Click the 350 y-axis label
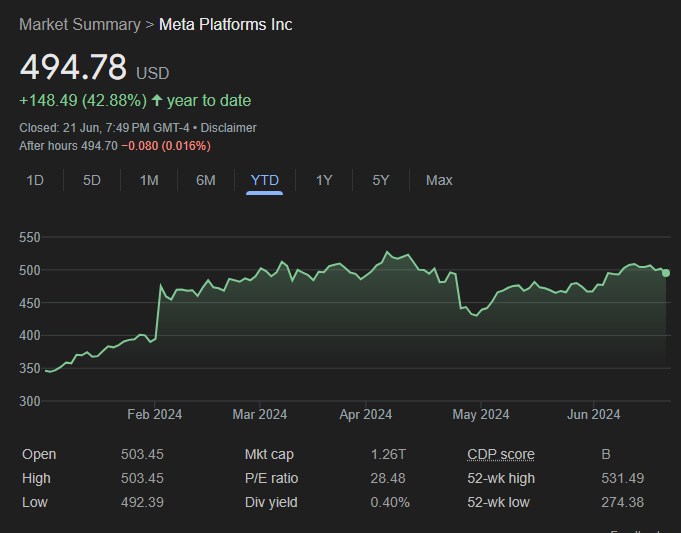The width and height of the screenshot is (681, 533). tap(30, 368)
